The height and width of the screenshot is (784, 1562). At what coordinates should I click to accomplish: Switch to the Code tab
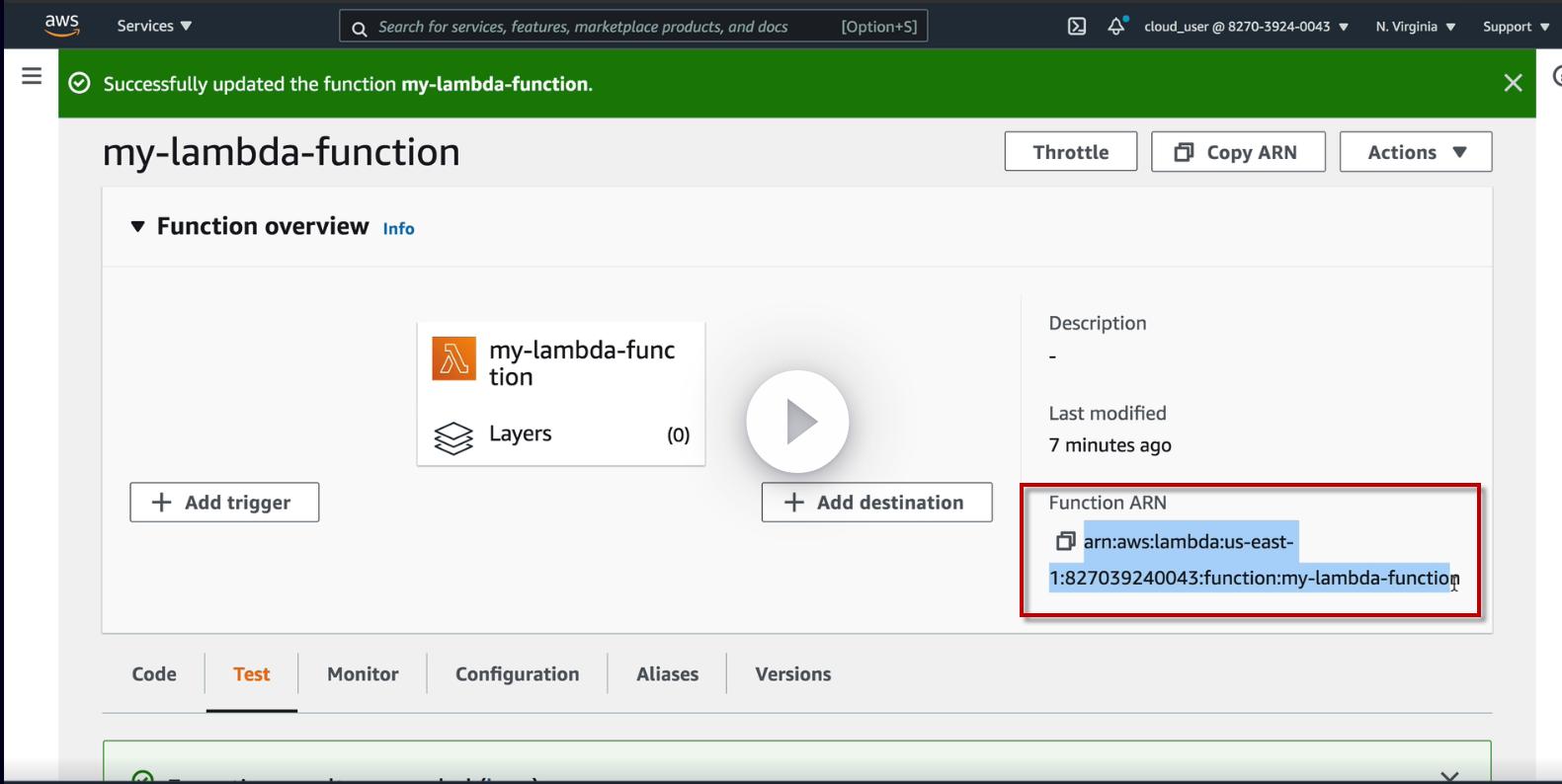[154, 674]
